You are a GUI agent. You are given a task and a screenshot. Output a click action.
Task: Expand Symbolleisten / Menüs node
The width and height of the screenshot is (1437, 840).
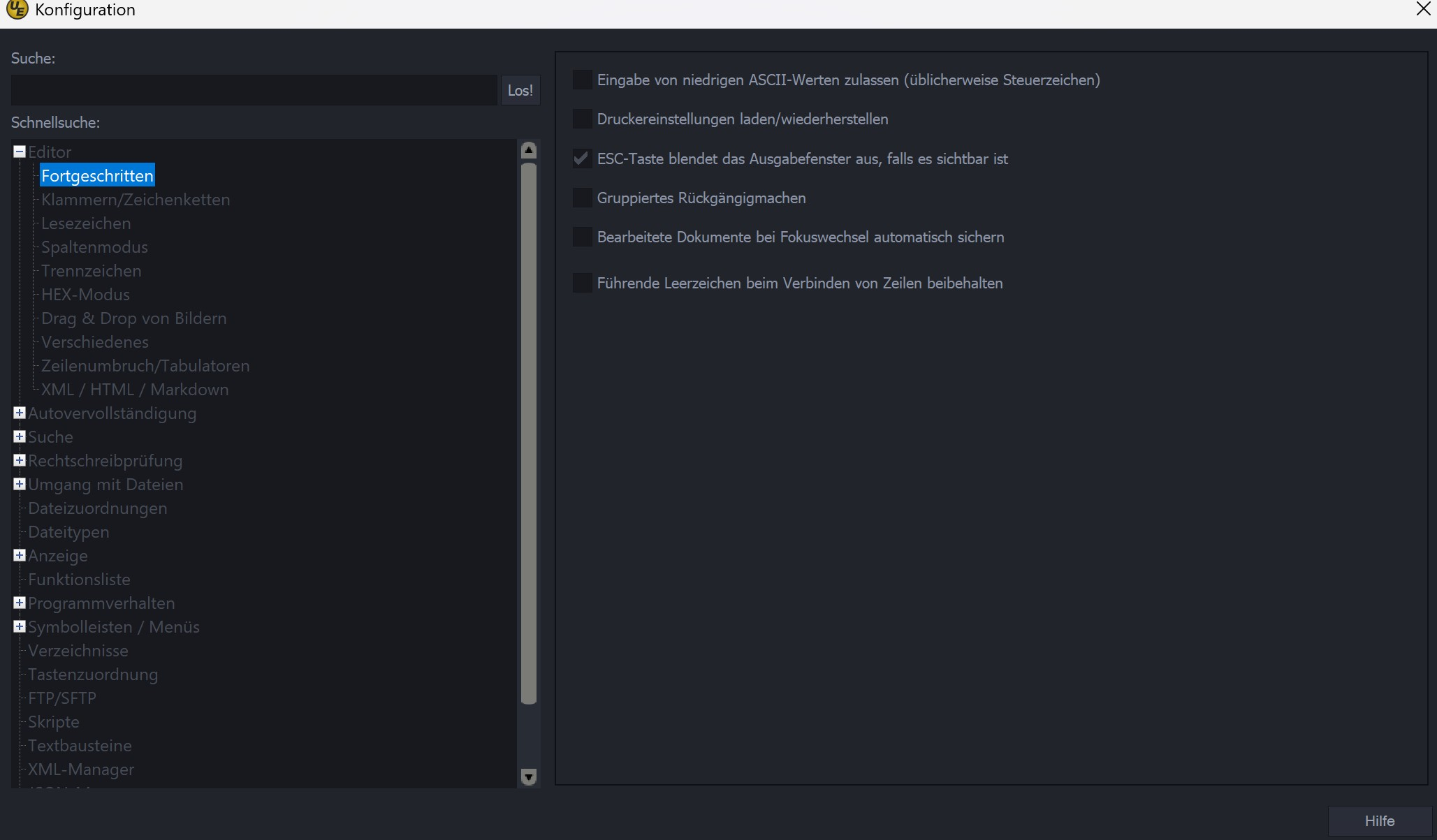20,626
